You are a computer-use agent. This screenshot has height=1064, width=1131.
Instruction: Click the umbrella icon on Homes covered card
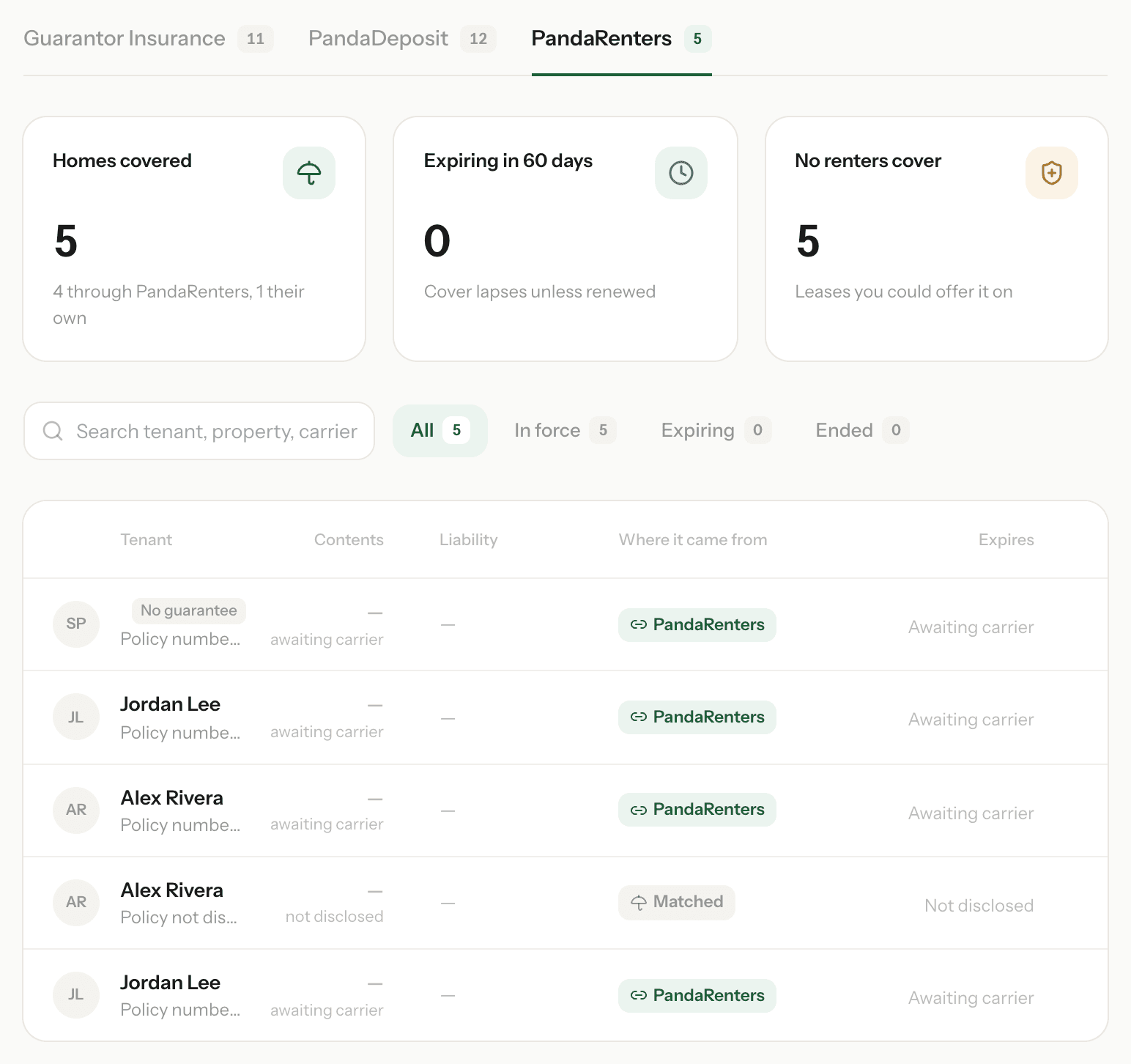[309, 173]
